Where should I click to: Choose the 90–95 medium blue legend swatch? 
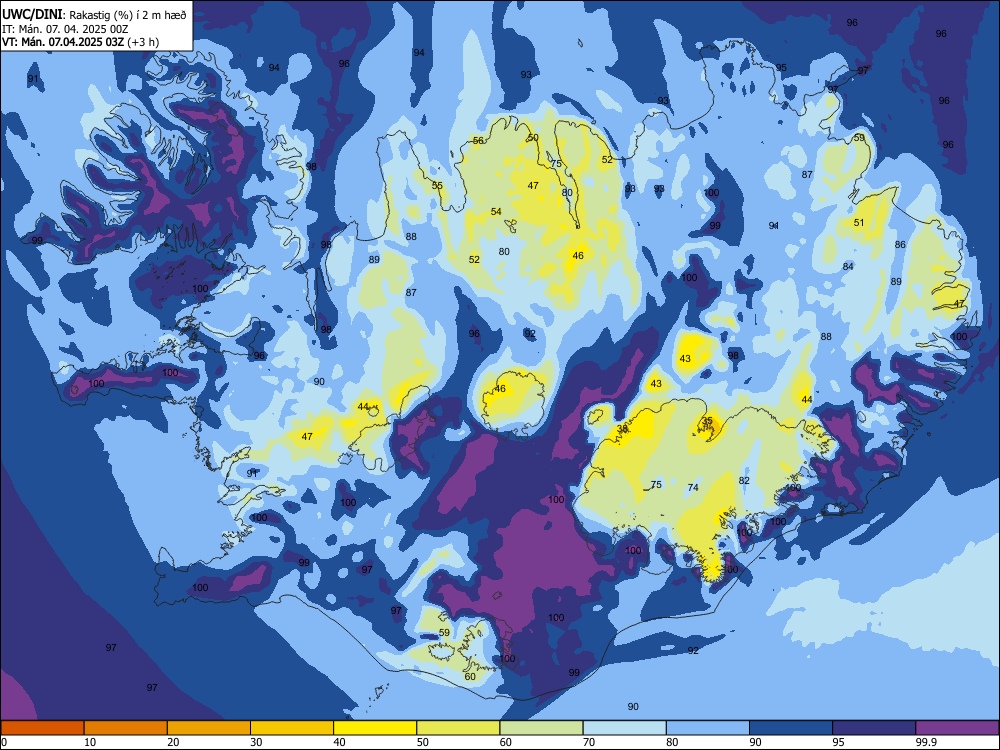791,728
